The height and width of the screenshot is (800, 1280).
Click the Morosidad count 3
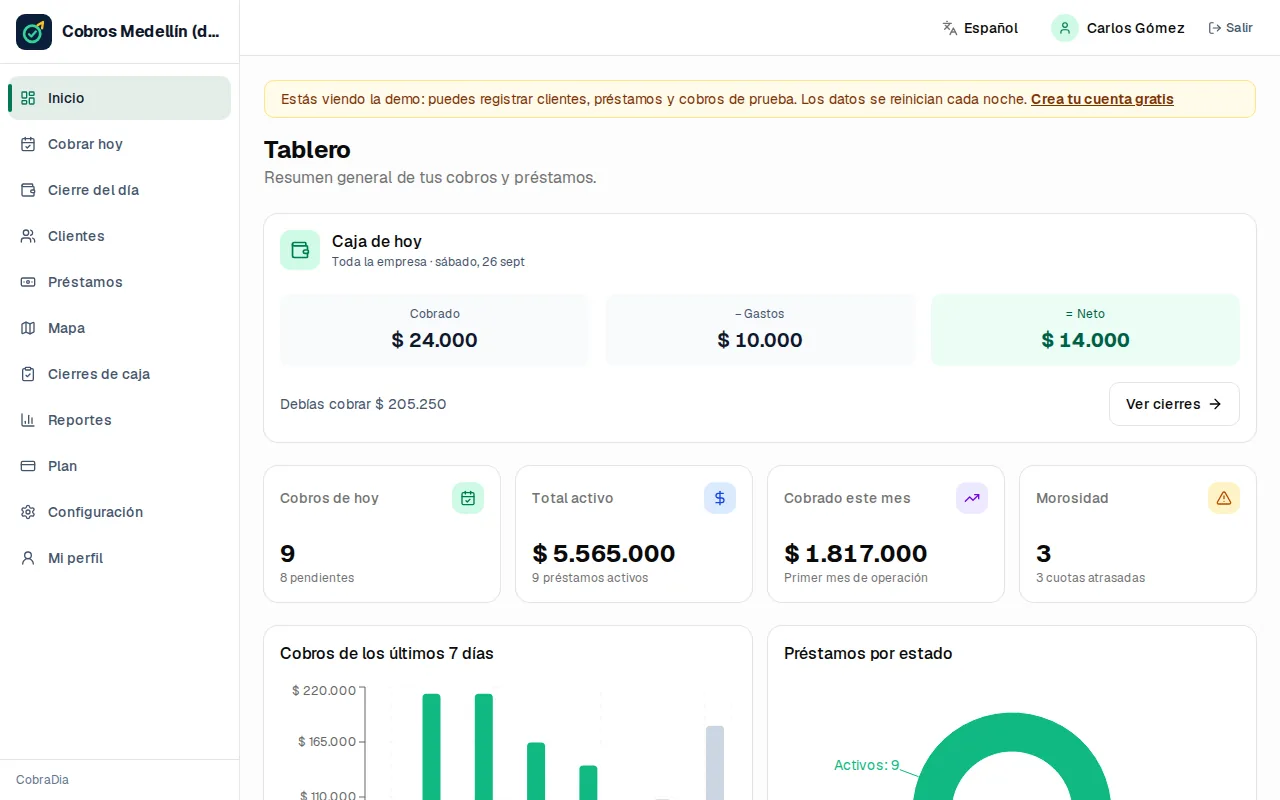coord(1044,553)
